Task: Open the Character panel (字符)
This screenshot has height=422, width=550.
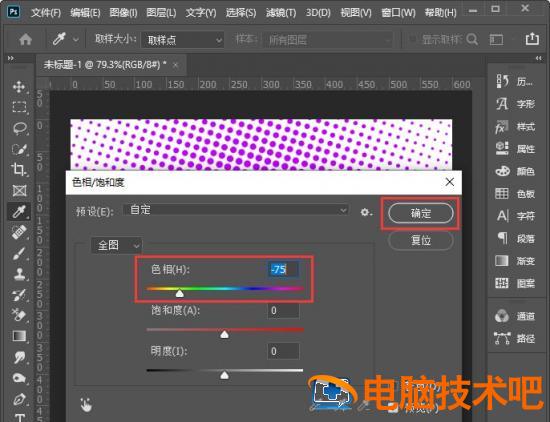Action: coord(515,216)
